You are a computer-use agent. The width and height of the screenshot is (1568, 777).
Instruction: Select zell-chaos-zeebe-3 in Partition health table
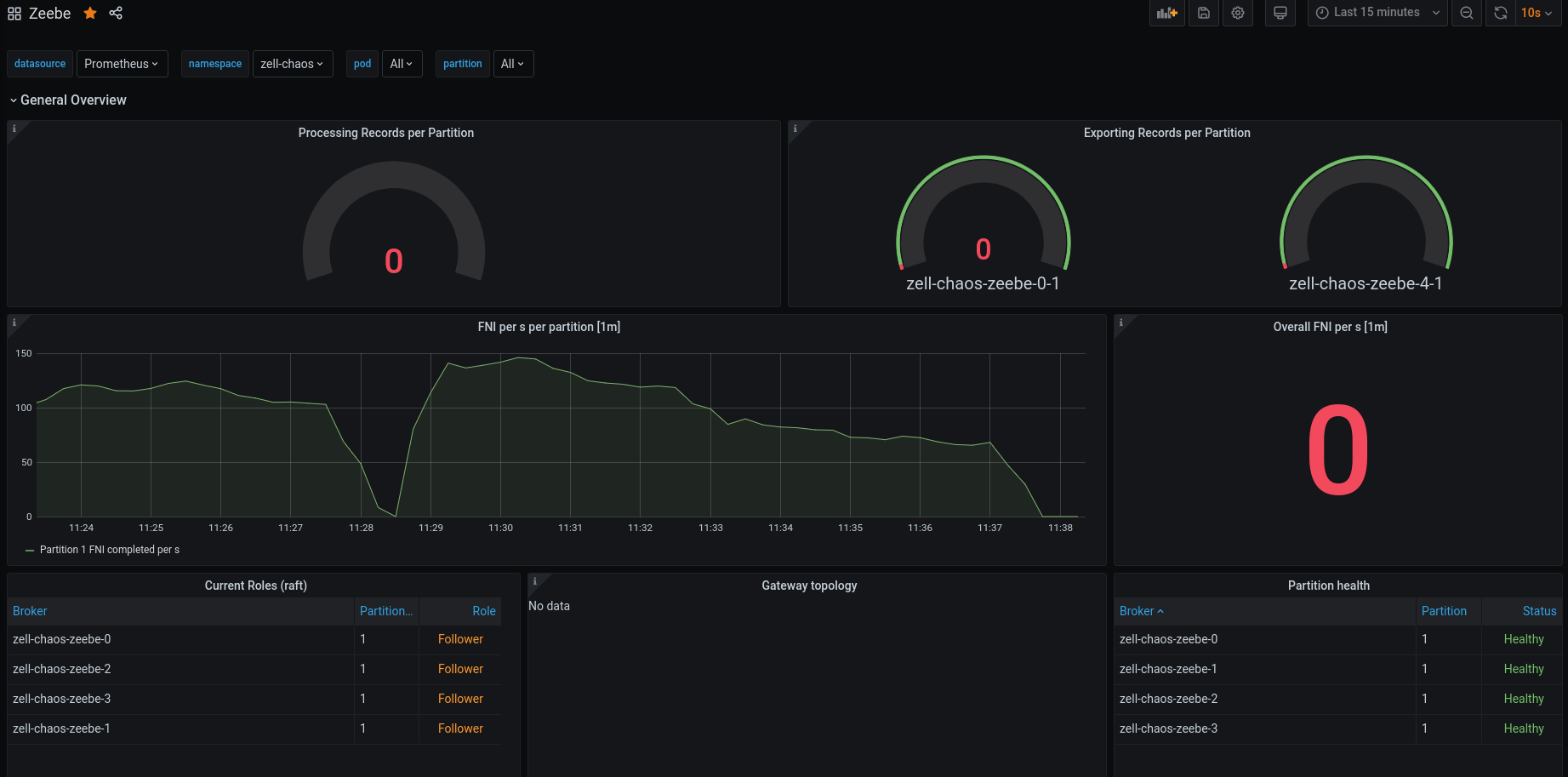pos(1168,728)
